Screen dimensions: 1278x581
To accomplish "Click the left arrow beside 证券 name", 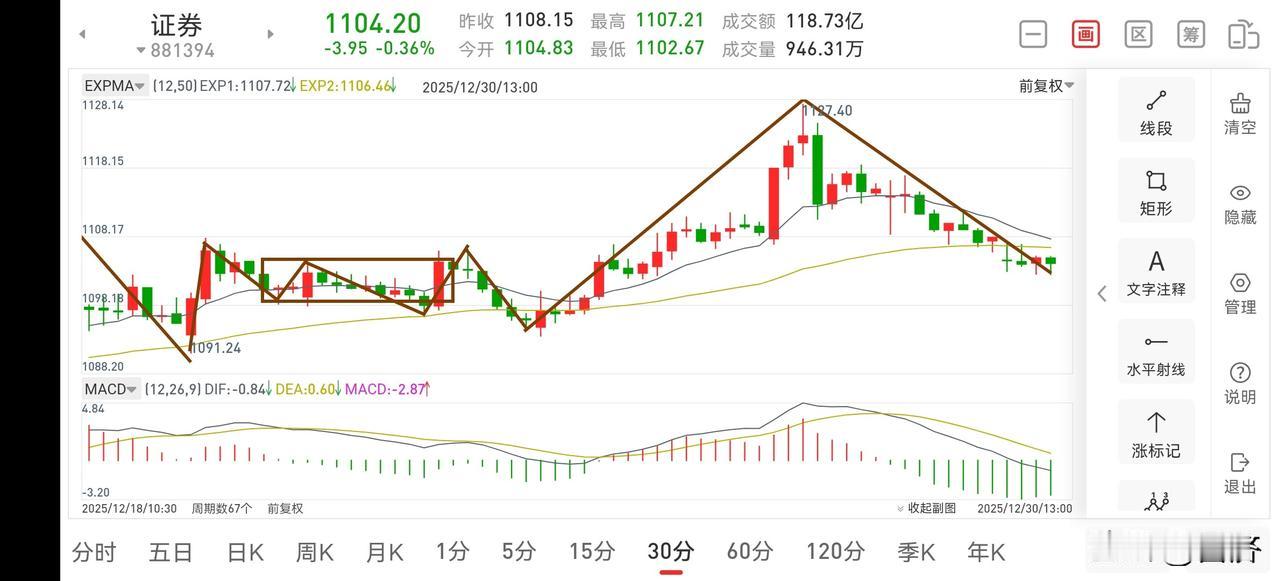I will point(82,33).
